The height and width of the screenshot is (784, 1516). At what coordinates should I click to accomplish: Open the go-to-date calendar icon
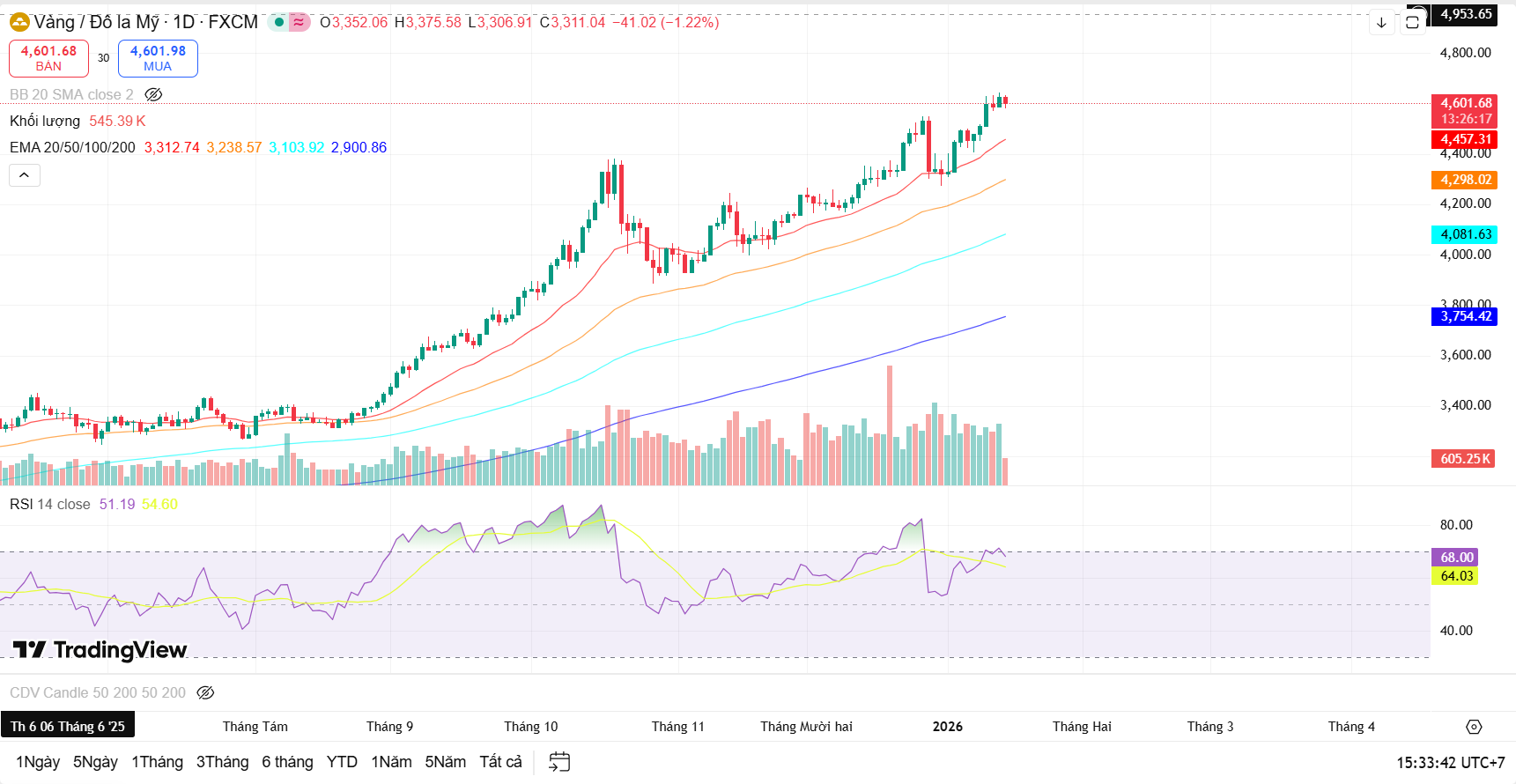point(559,762)
